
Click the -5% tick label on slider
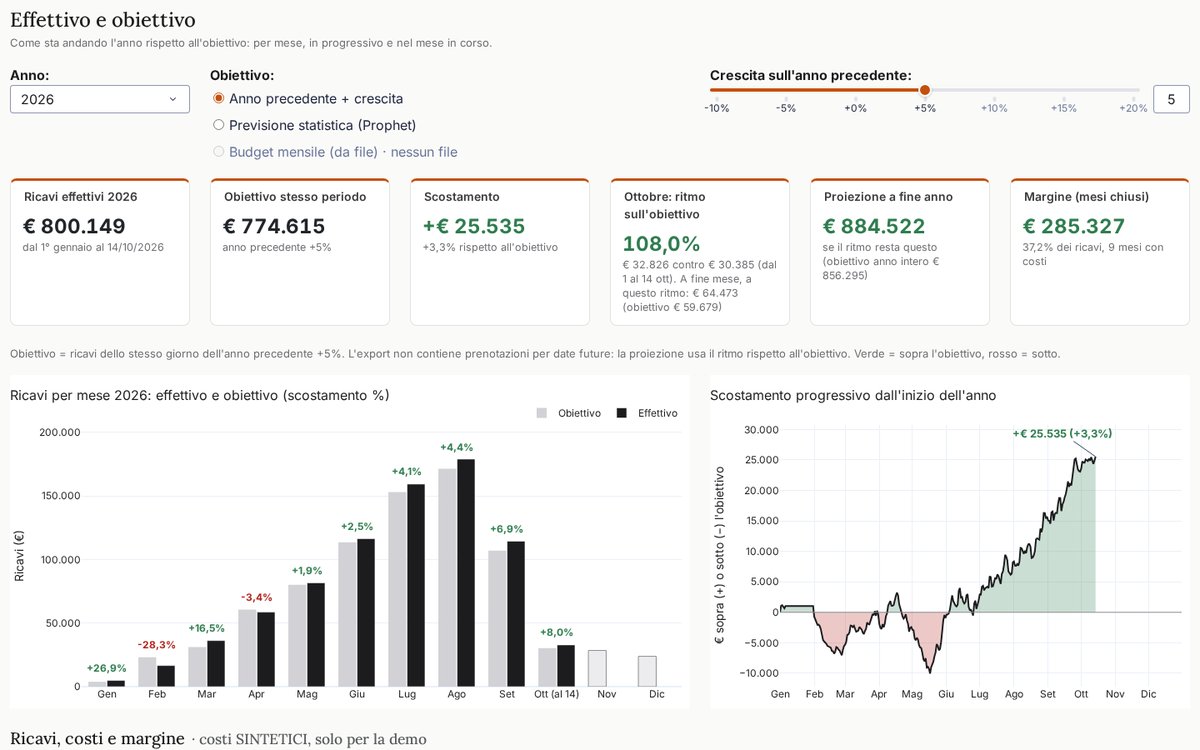[x=786, y=108]
